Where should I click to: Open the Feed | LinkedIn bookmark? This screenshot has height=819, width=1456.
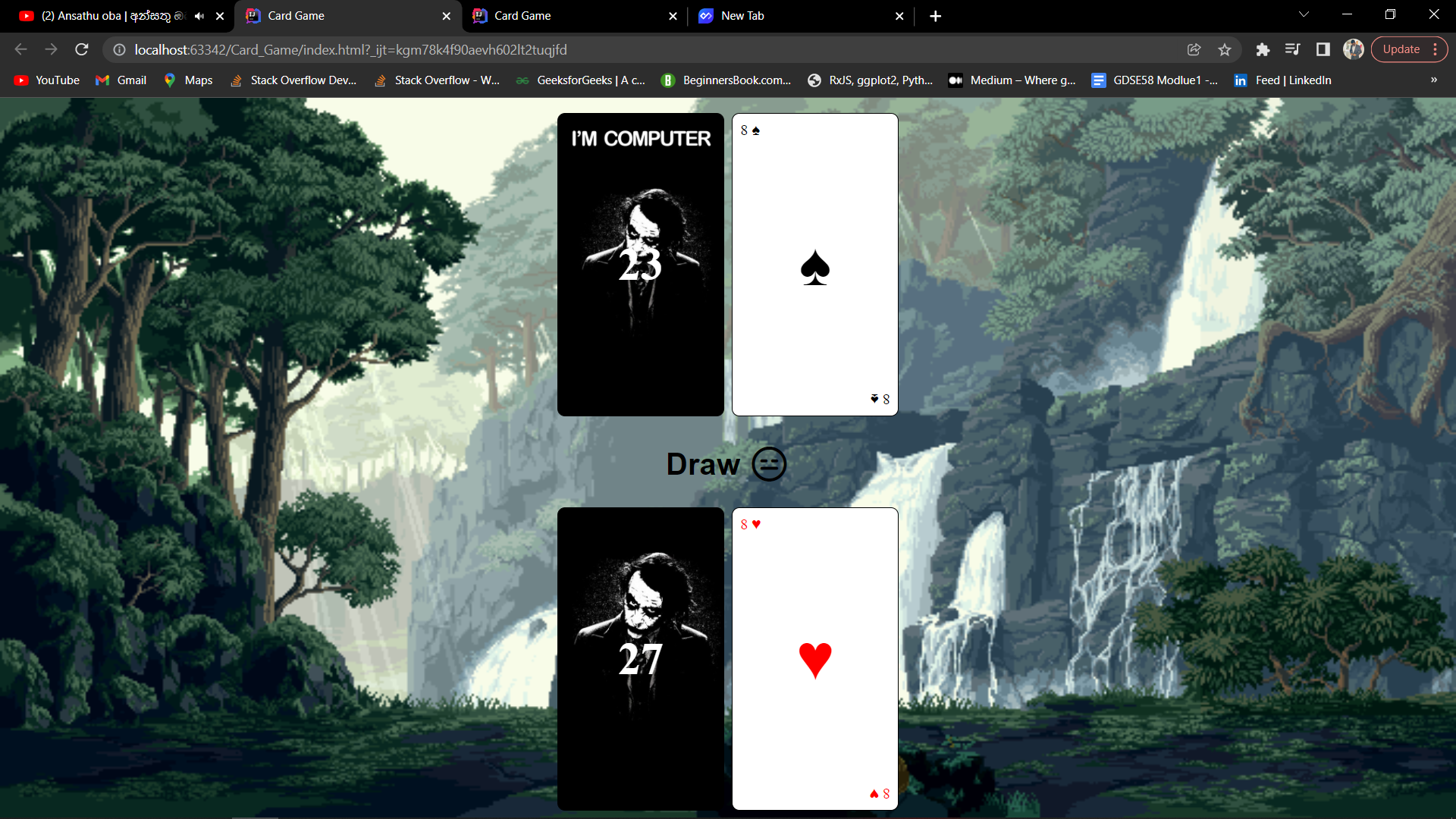pyautogui.click(x=1282, y=80)
